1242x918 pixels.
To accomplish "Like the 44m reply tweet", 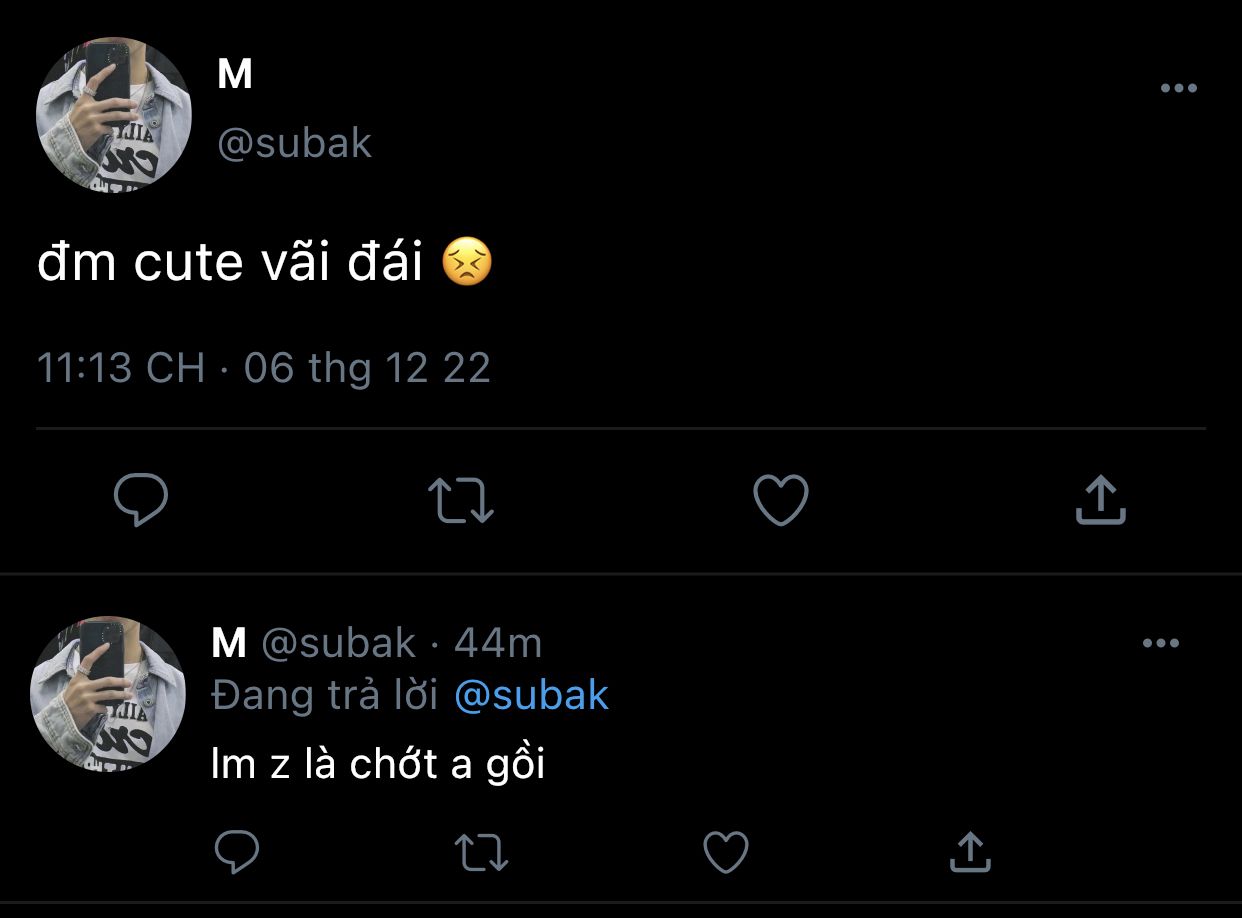I will coord(726,853).
